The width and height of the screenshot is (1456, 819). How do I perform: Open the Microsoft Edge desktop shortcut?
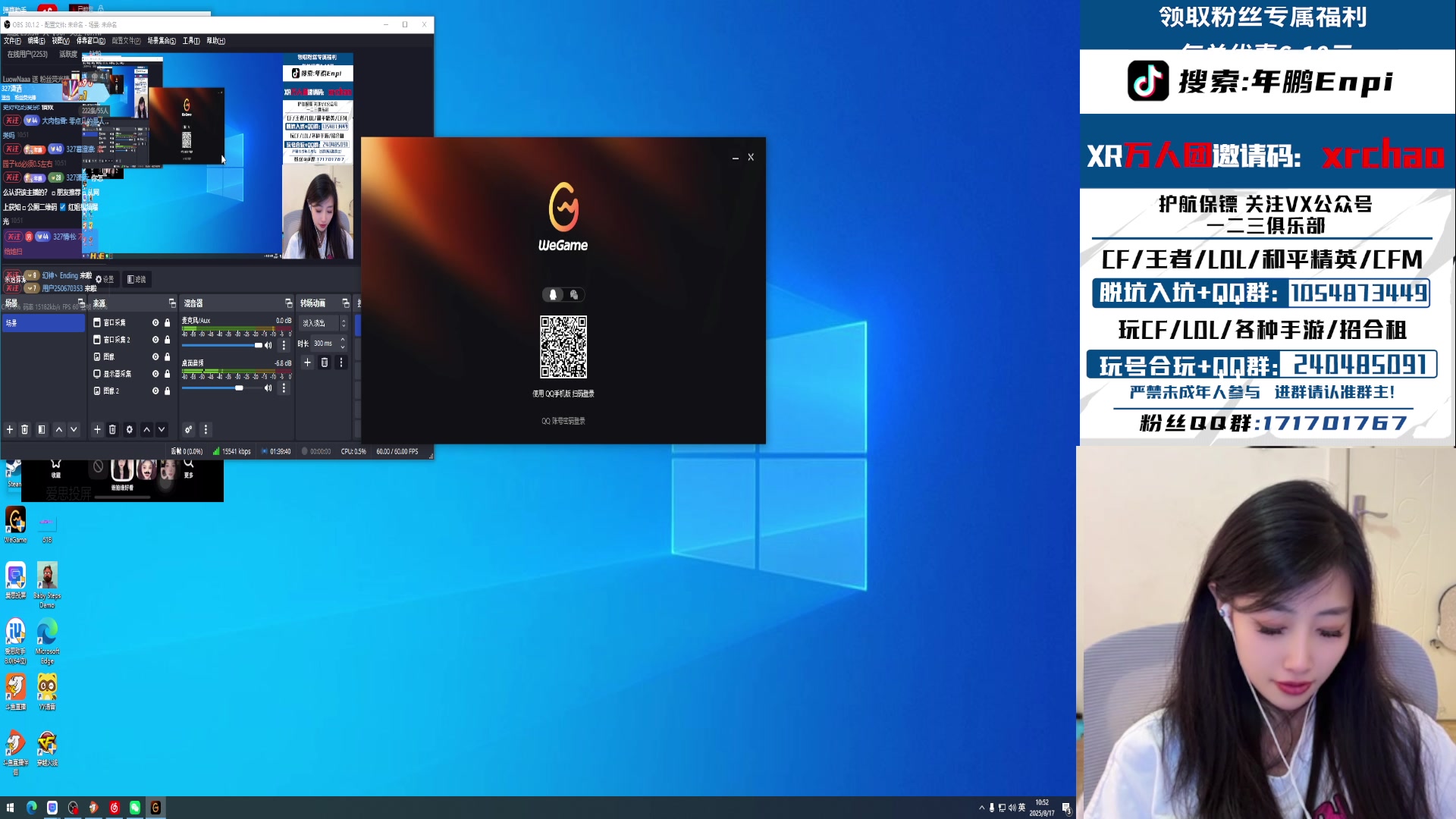(x=47, y=641)
